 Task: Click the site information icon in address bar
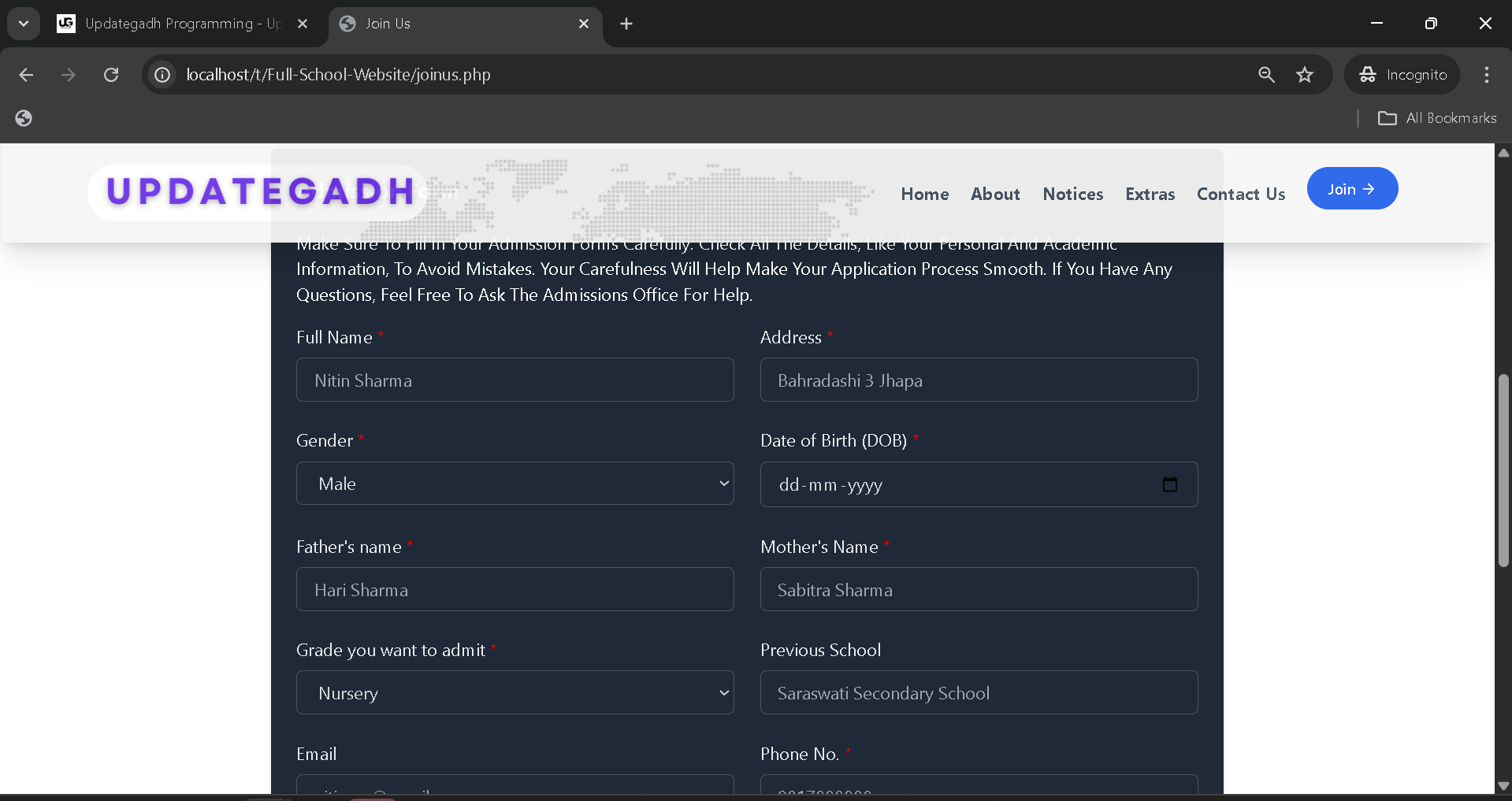(162, 75)
